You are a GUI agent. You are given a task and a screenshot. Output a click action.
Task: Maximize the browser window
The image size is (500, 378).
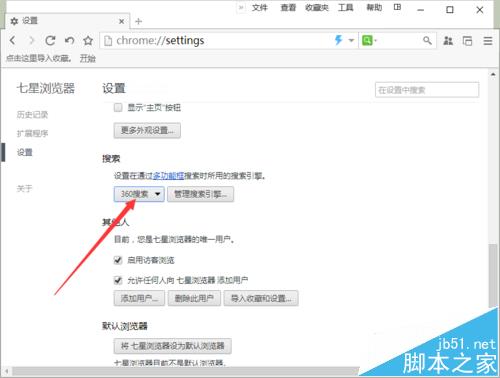pos(450,10)
